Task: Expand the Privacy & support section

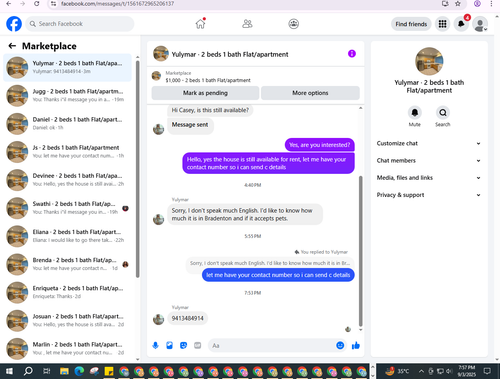Action: coord(429,195)
